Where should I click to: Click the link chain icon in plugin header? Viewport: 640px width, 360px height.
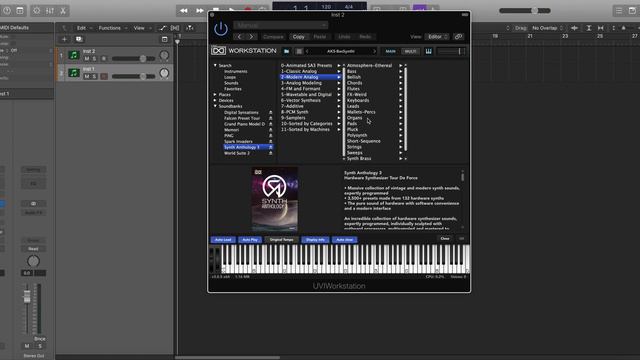(458, 37)
